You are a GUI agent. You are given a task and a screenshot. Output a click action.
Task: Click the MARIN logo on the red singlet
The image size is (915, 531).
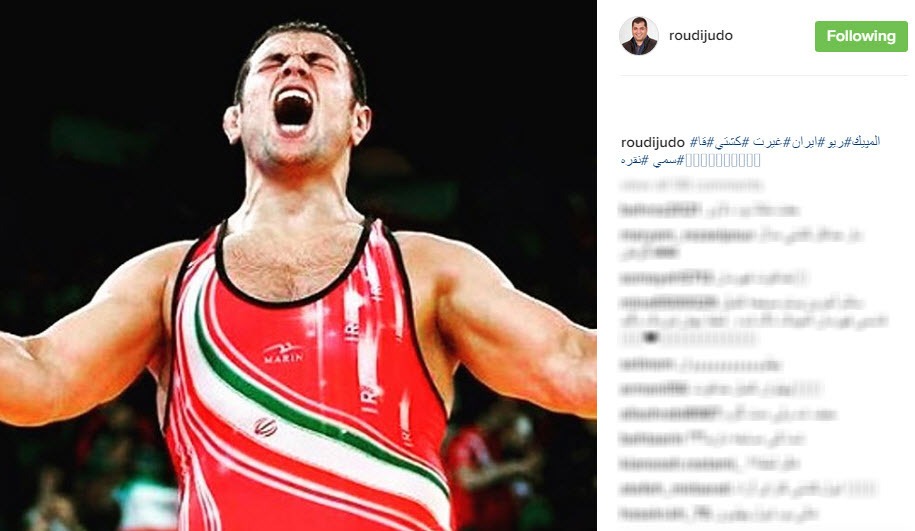click(x=283, y=354)
